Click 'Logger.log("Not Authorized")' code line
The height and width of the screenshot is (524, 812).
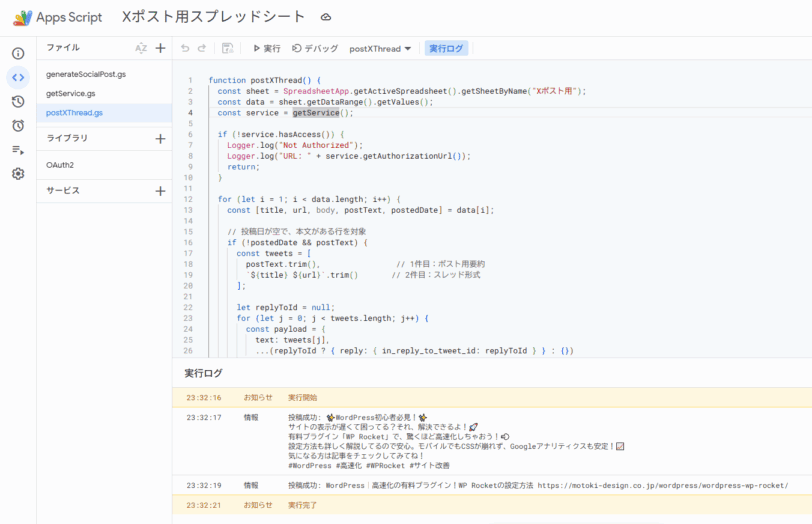[x=295, y=145]
